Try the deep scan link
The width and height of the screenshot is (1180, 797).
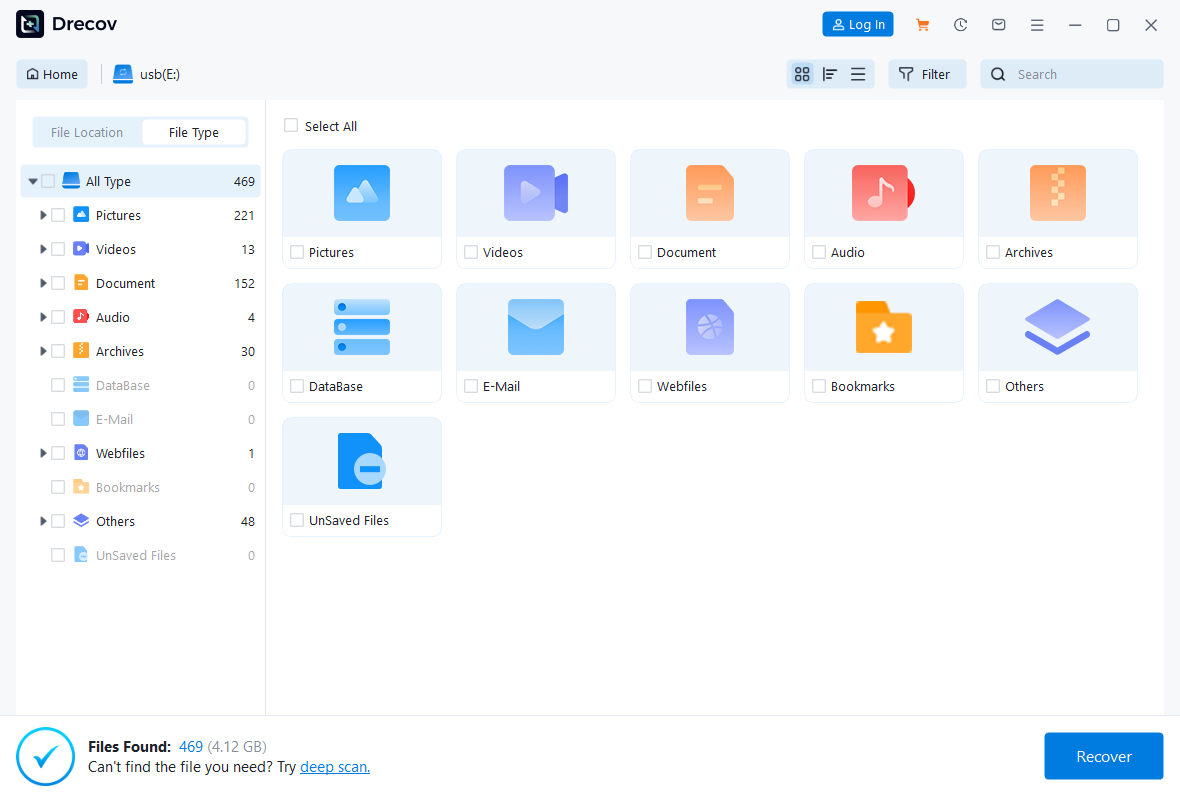334,766
